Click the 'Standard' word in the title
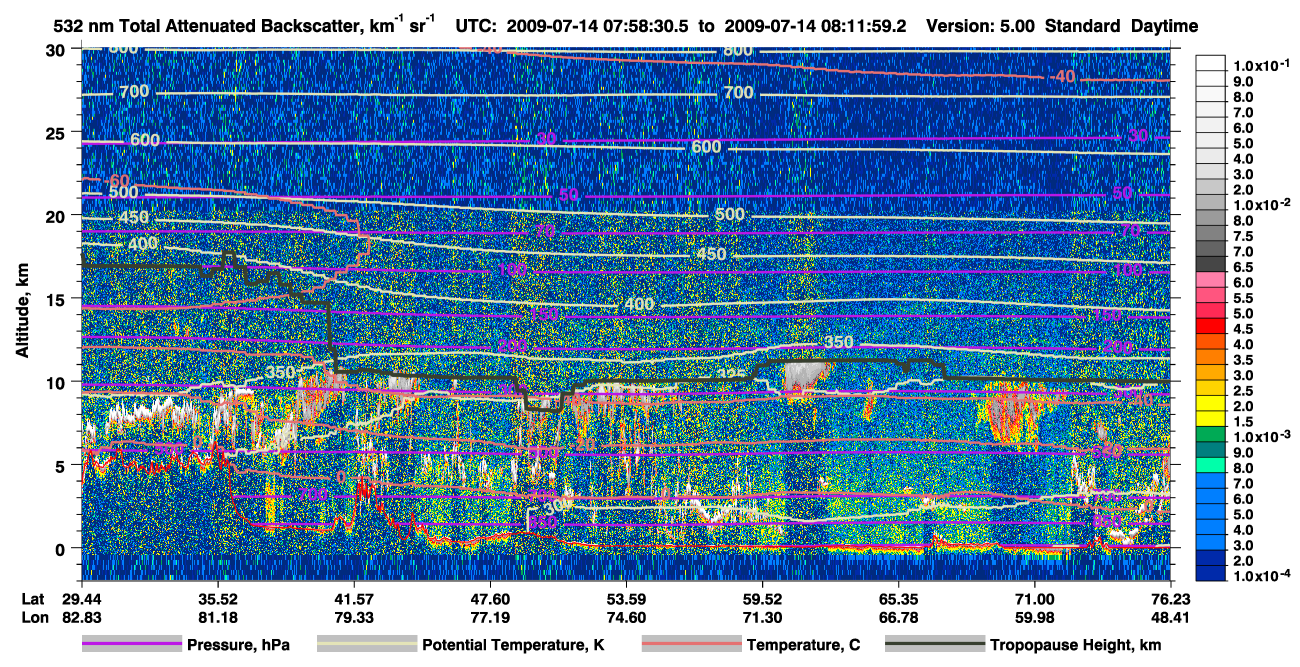 point(1083,26)
